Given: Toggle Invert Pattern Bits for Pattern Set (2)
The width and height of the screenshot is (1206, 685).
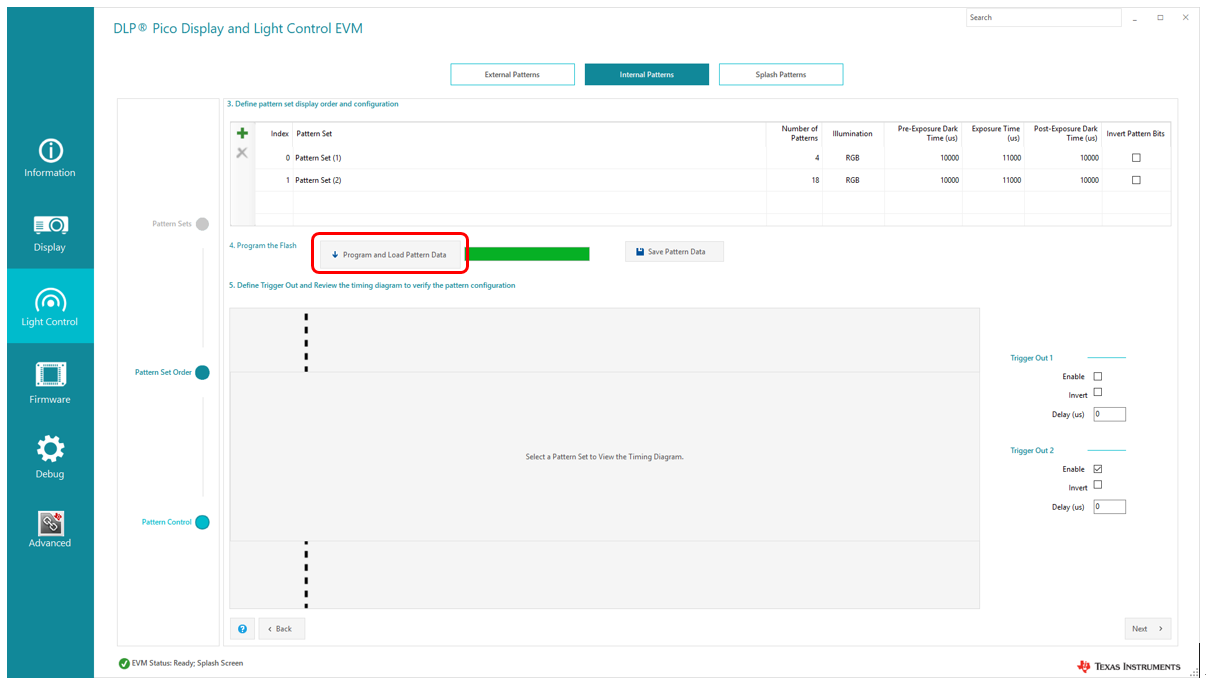Looking at the screenshot, I should point(1136,180).
